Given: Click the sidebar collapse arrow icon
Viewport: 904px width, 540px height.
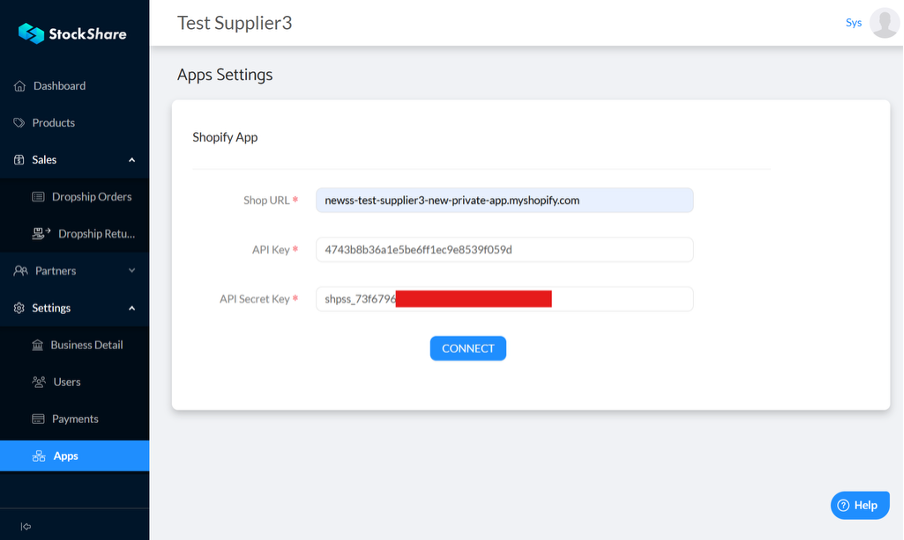Looking at the screenshot, I should pos(26,526).
